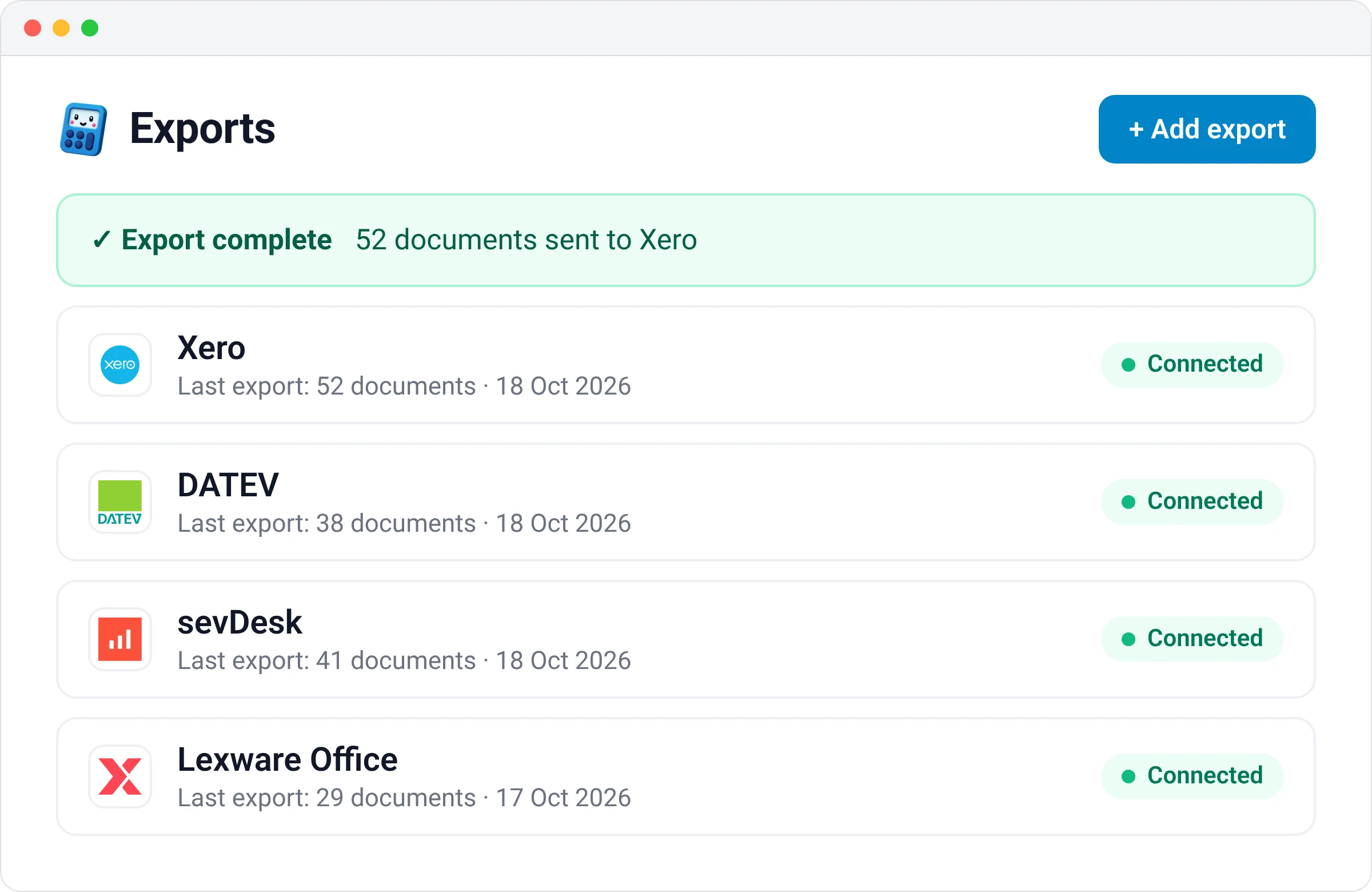Select the sevDesk export name
This screenshot has width=1372, height=892.
240,623
